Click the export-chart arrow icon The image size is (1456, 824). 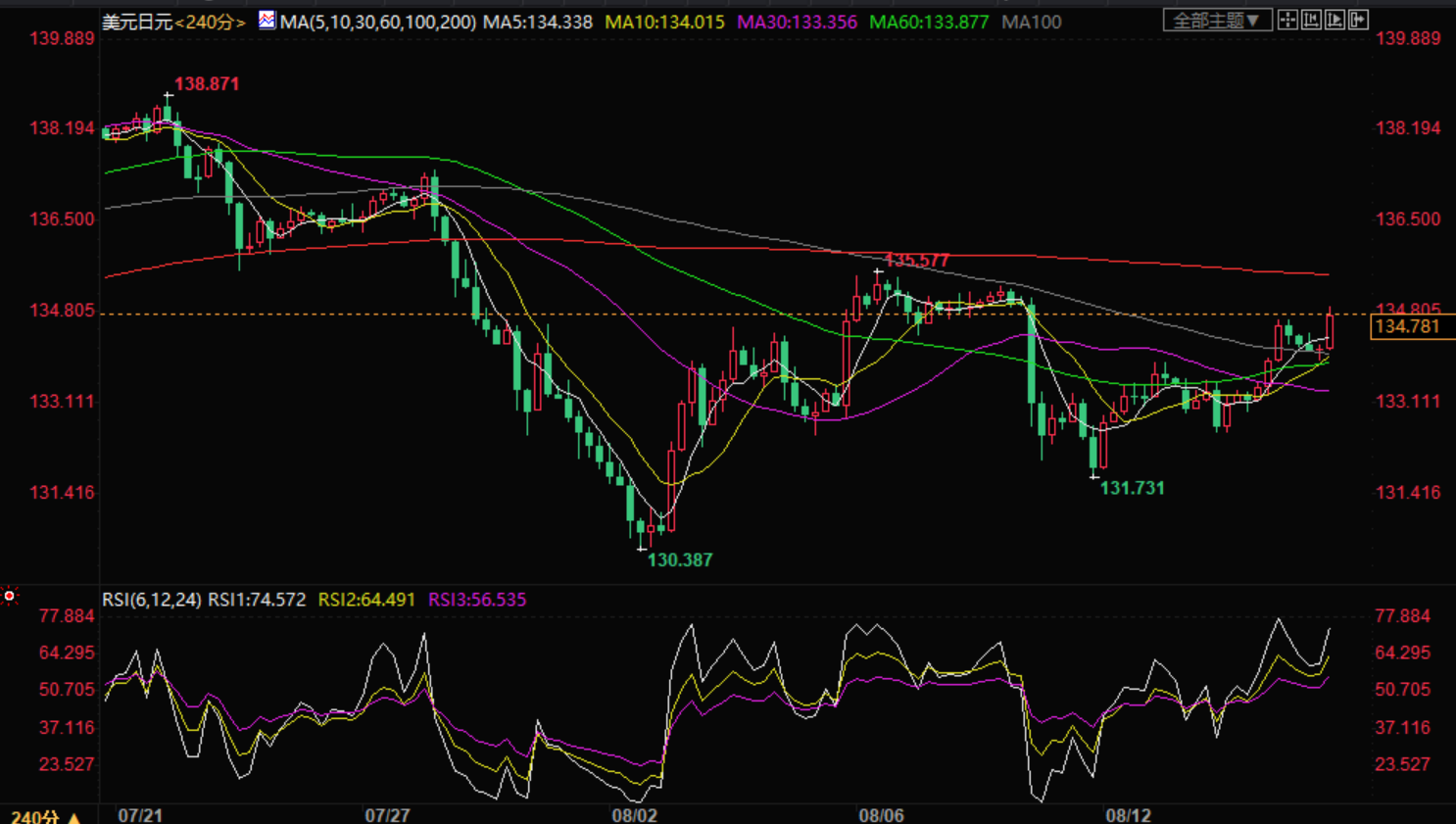[1358, 20]
